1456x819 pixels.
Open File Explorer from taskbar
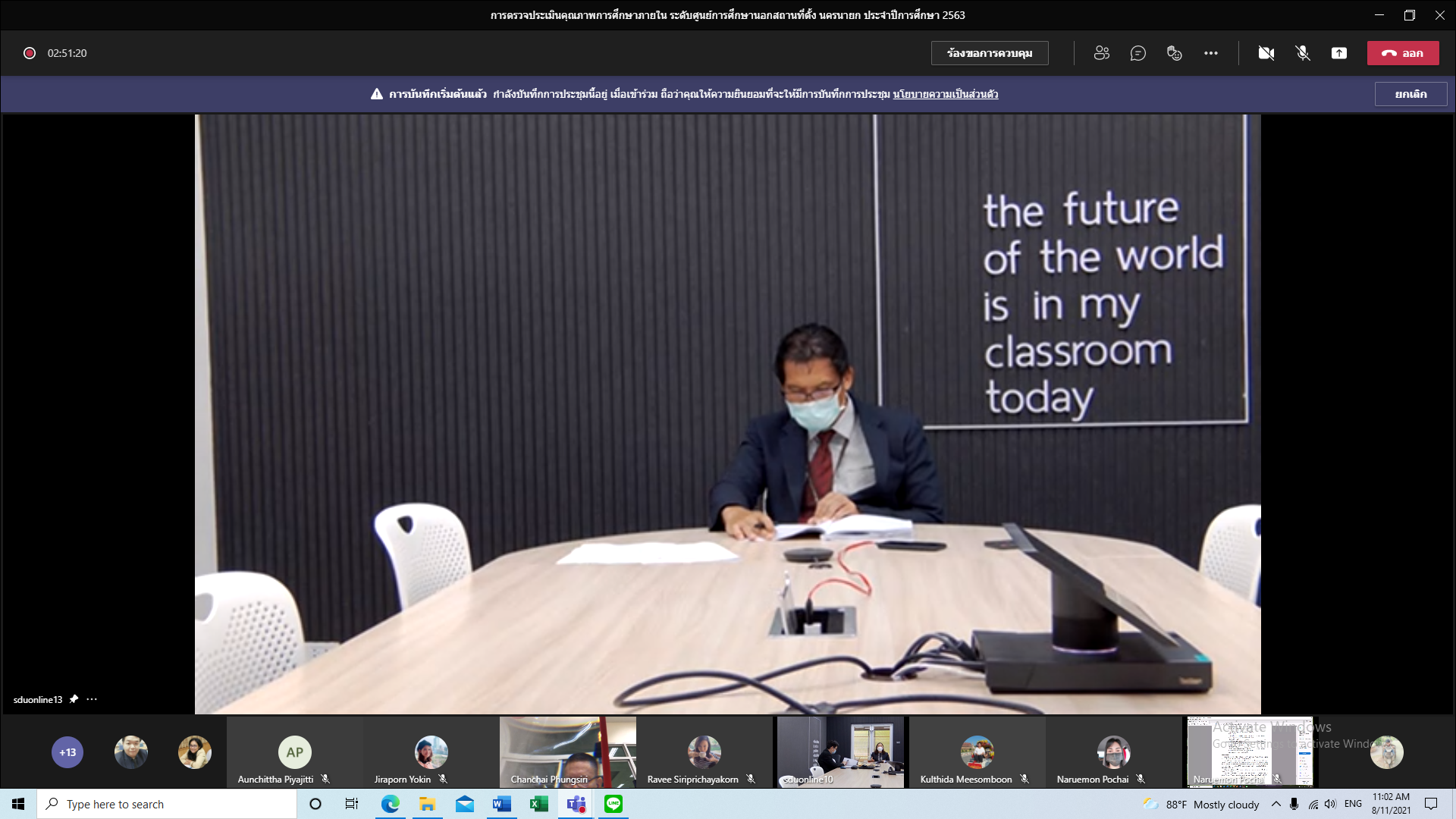[x=427, y=804]
